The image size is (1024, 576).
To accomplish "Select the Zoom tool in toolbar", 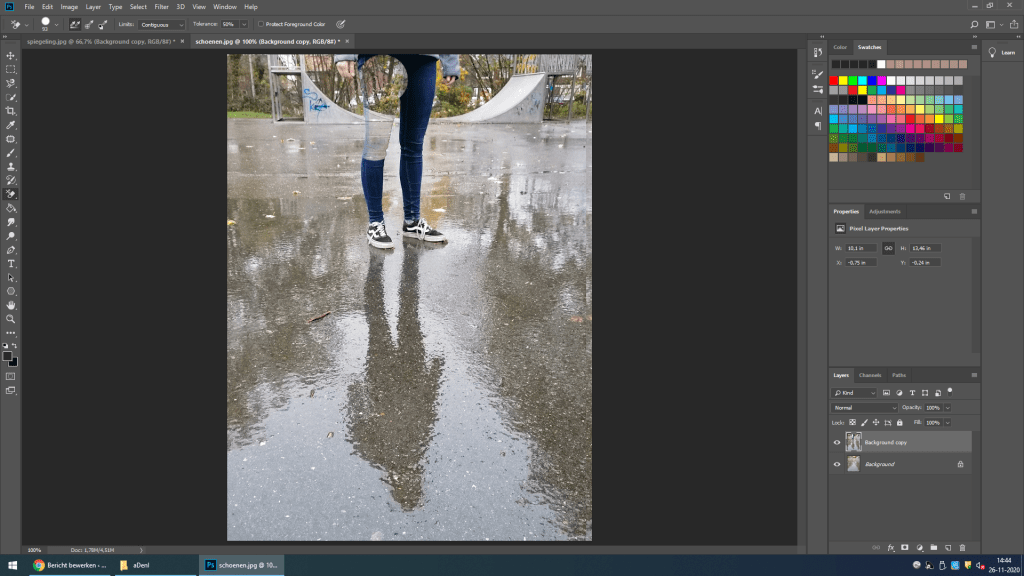I will pyautogui.click(x=11, y=319).
